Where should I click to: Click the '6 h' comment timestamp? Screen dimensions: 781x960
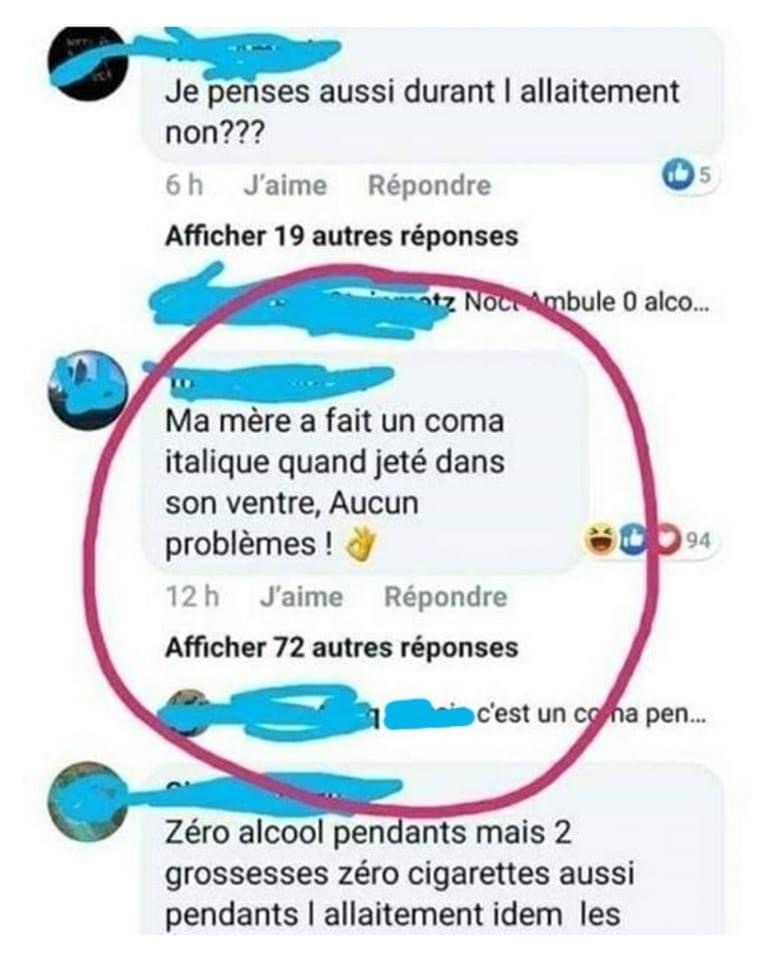[184, 186]
